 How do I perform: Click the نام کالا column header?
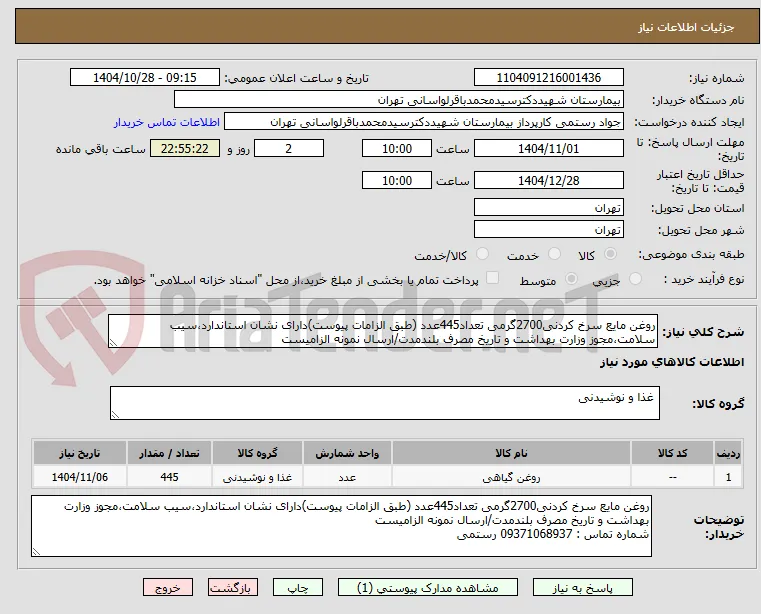point(511,453)
